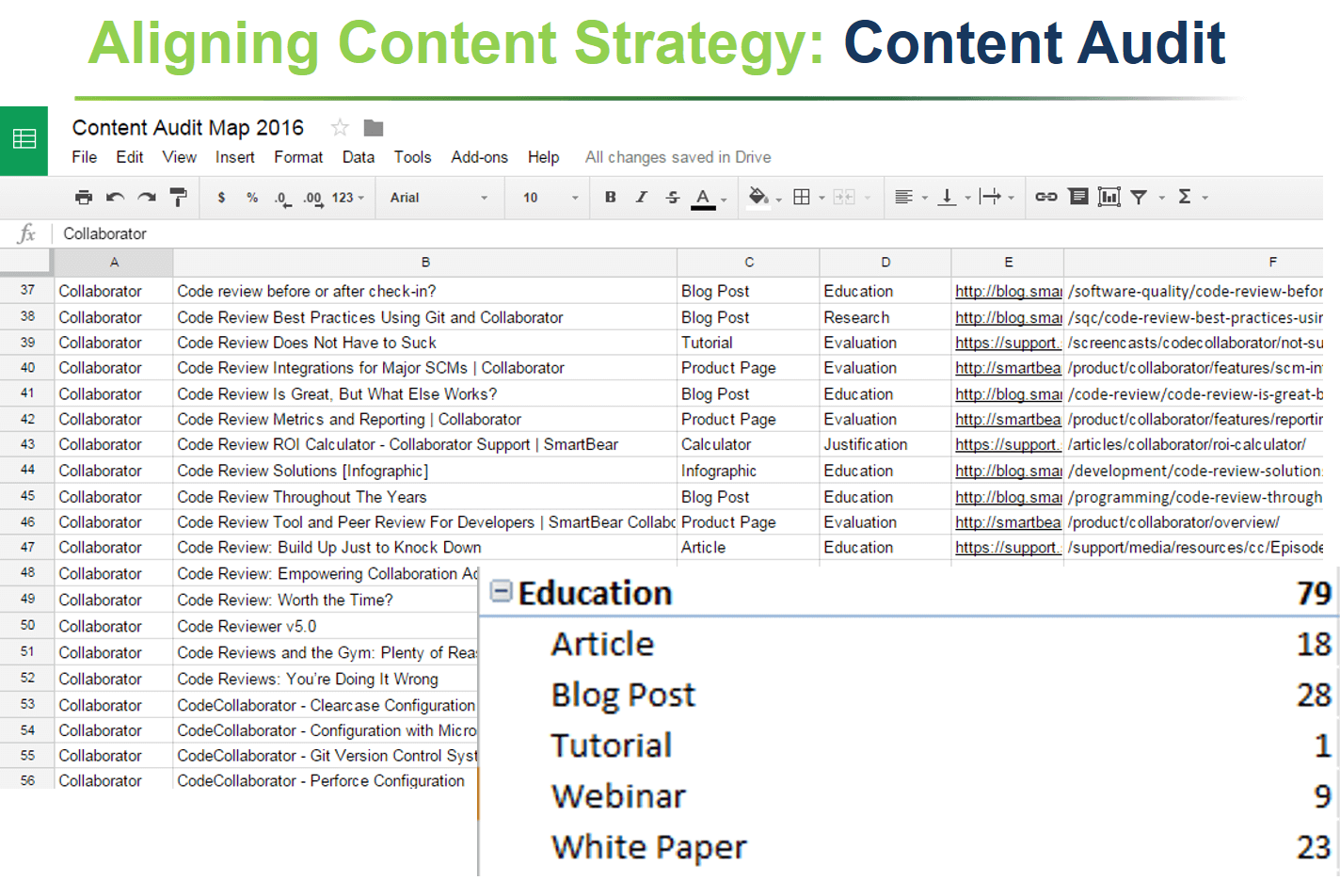Toggle strikethrough formatting
Viewport: 1340px width, 896px height.
tap(672, 197)
